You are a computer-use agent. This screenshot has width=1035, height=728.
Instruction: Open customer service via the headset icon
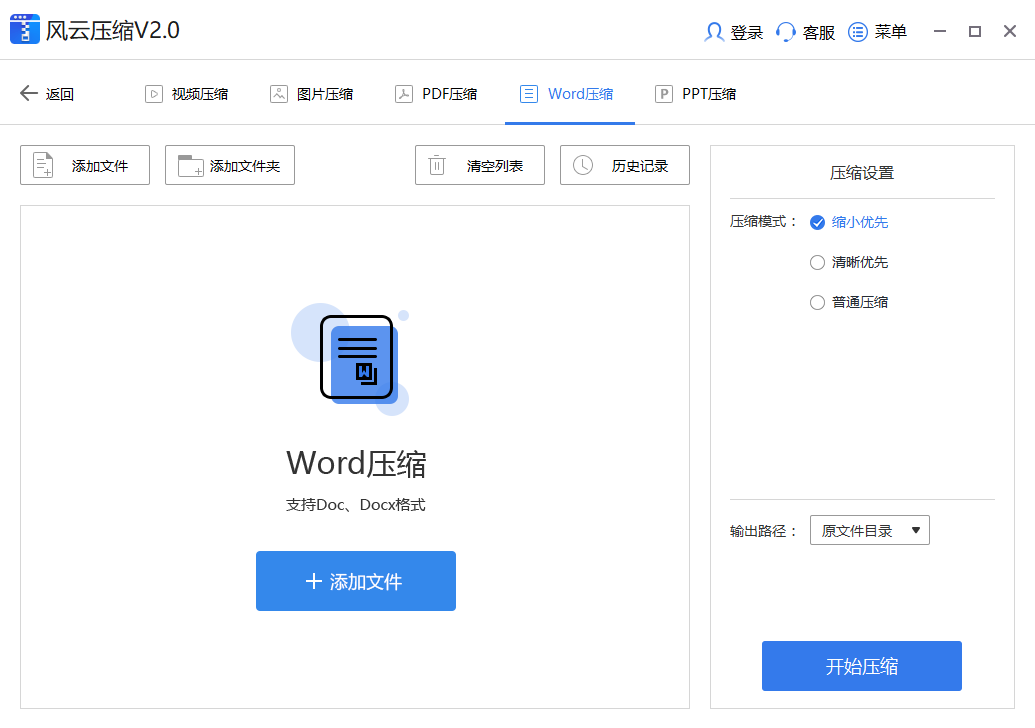(786, 31)
